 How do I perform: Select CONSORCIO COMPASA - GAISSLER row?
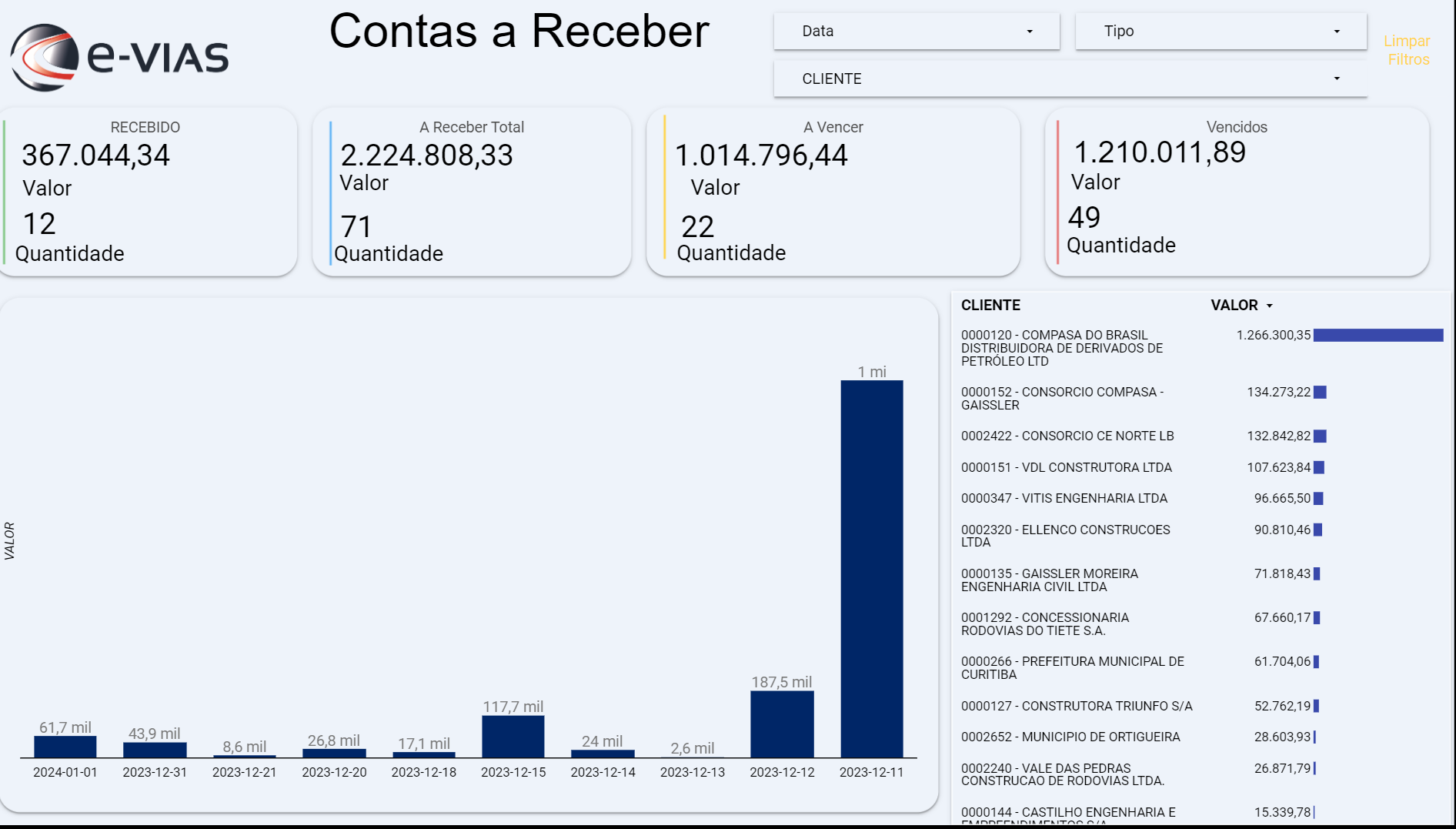tap(1201, 399)
